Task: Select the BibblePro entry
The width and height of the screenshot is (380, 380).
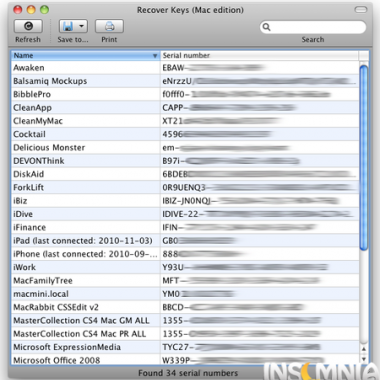Action: (185, 94)
